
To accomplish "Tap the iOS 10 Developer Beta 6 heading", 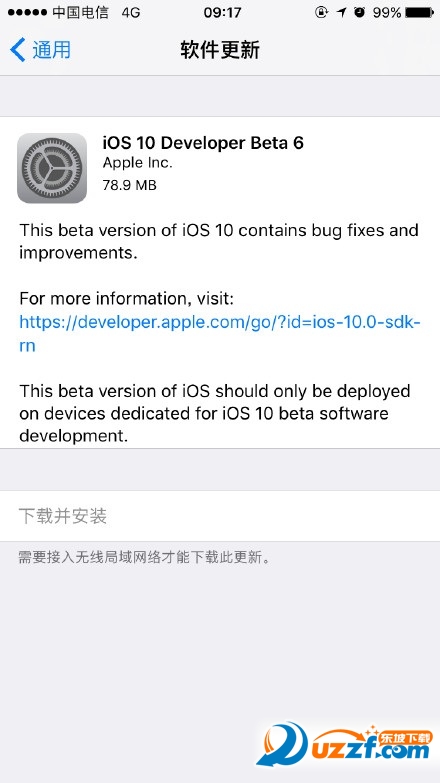I will (x=203, y=143).
